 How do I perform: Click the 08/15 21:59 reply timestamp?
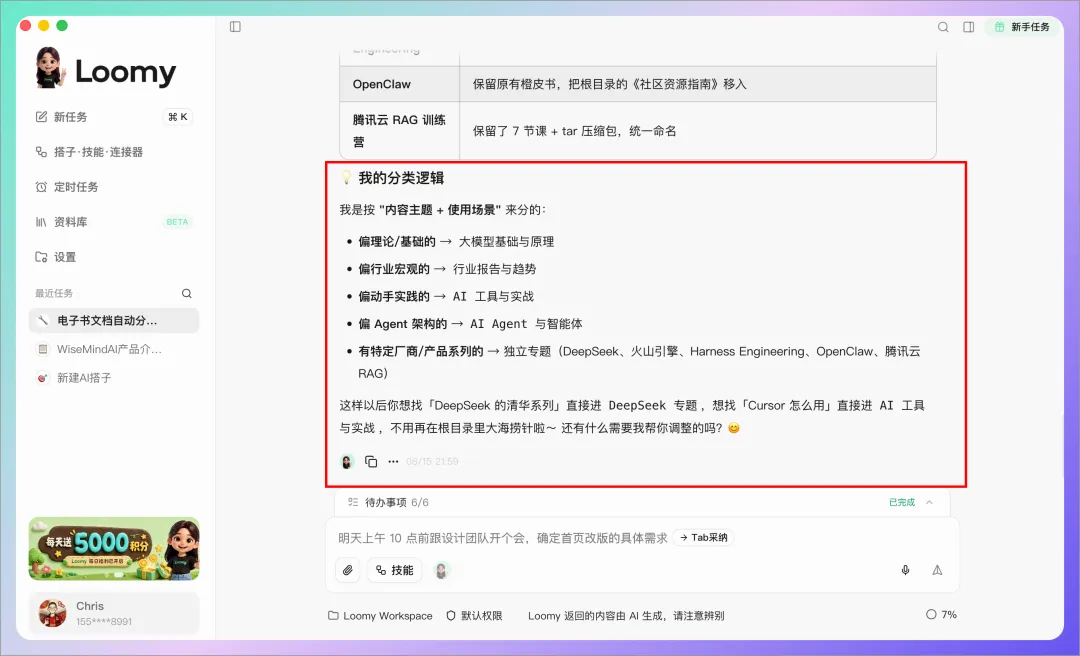coord(432,462)
